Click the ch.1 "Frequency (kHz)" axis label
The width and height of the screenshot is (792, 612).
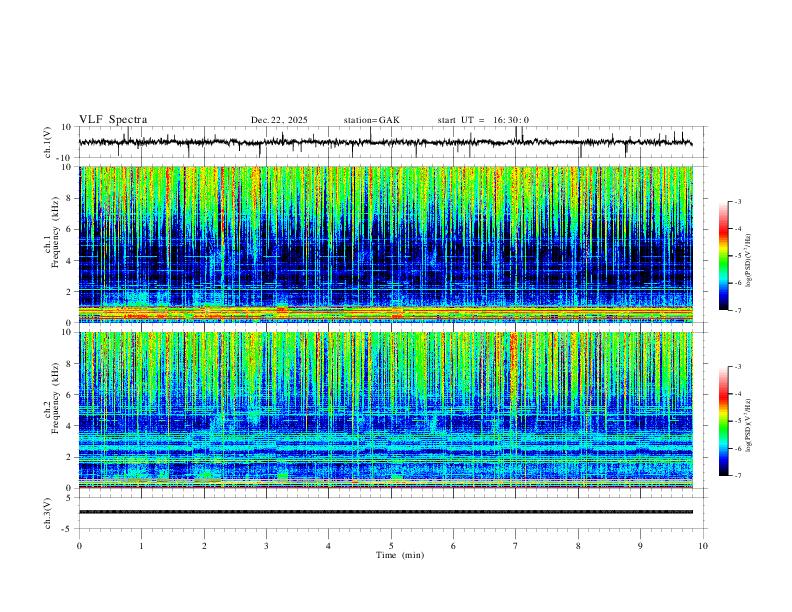click(55, 233)
